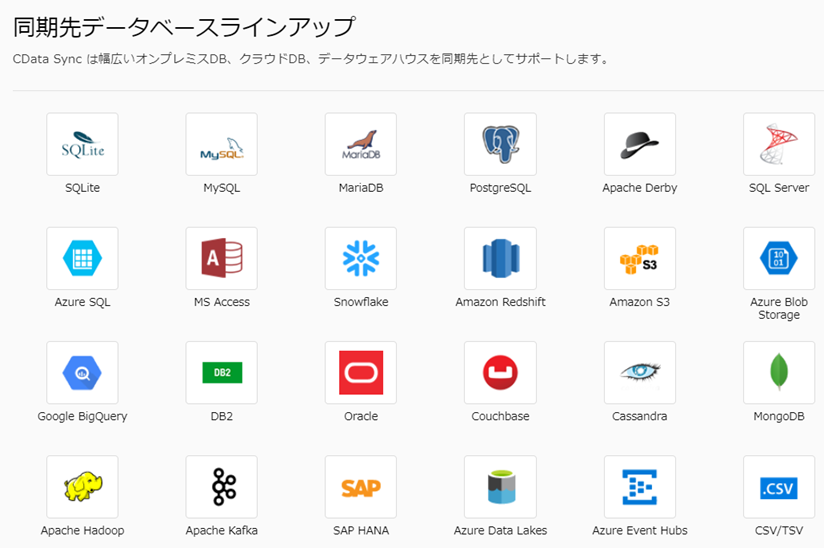Open the Azure SQL hexagon icon
824x548 pixels.
coord(83,258)
